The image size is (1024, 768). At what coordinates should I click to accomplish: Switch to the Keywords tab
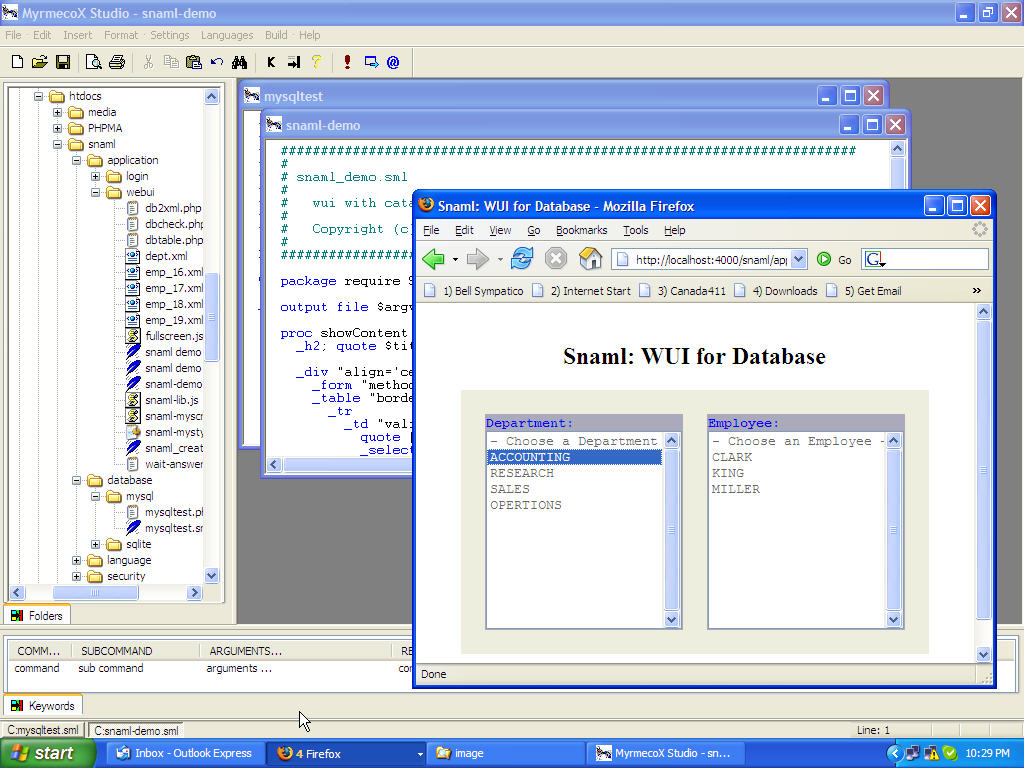click(x=43, y=706)
